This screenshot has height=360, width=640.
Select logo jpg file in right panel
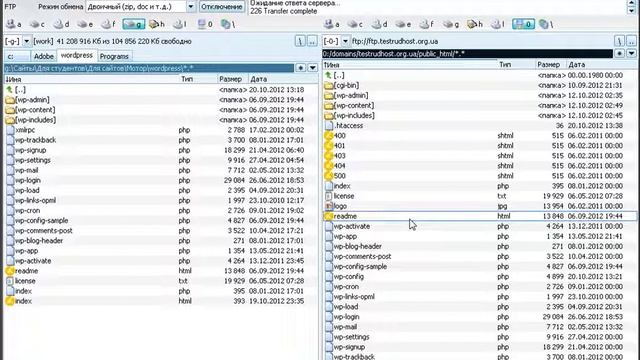[x=480, y=206]
